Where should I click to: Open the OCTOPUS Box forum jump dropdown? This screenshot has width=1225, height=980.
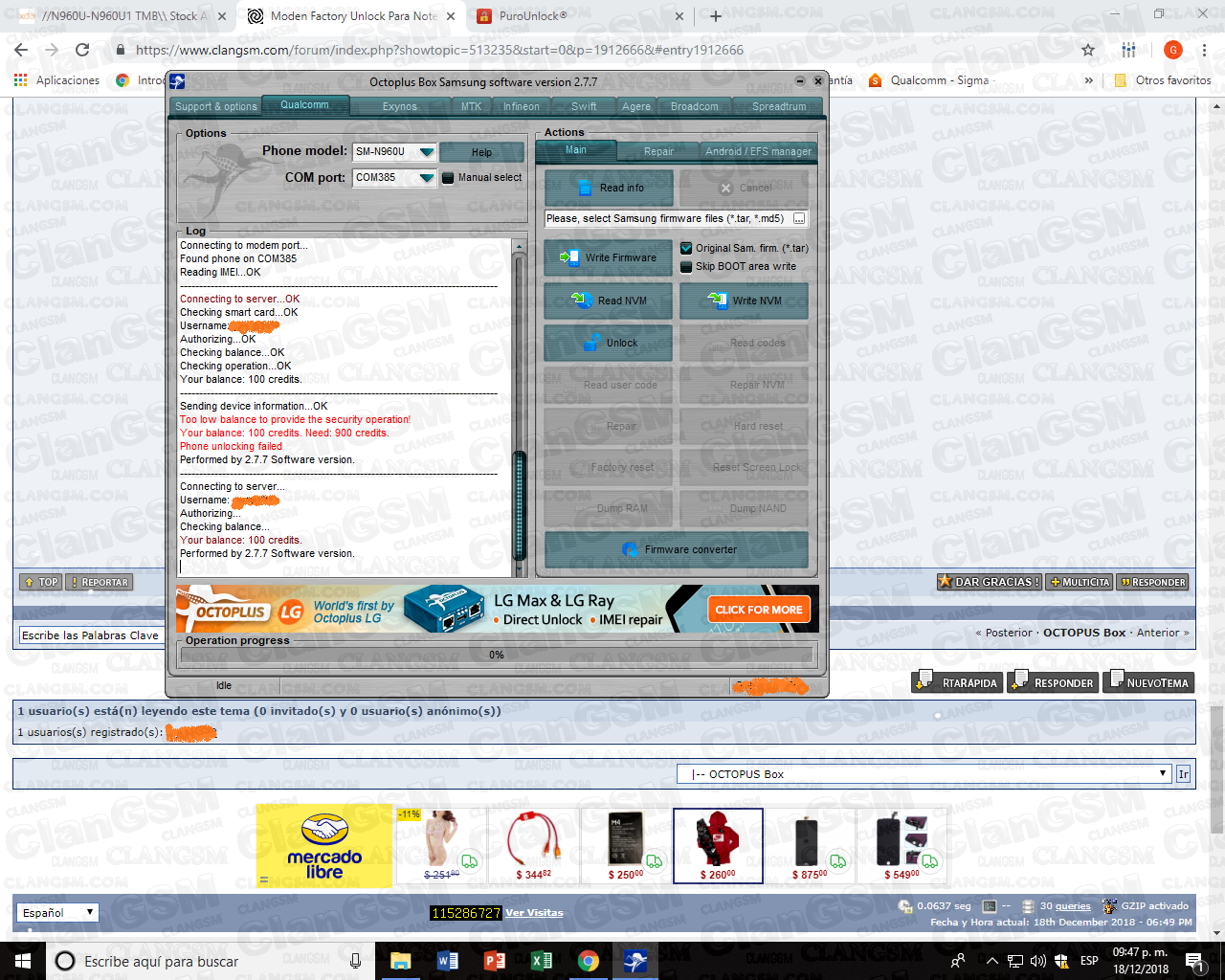click(x=924, y=774)
